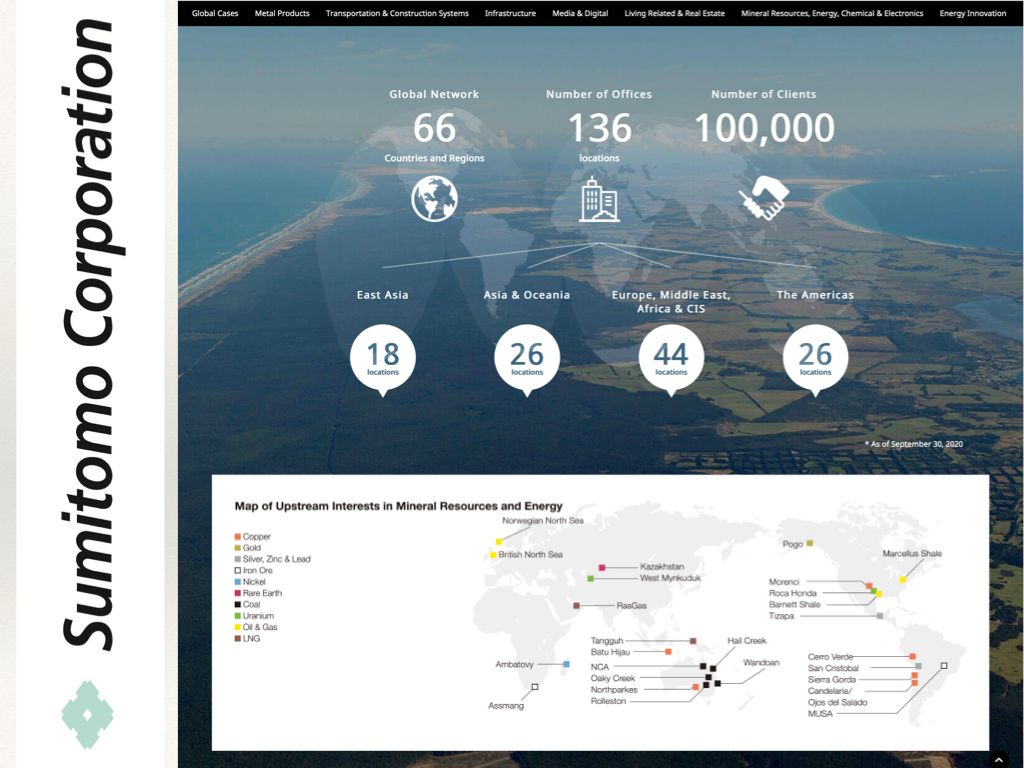Click the Wandoan label
The width and height of the screenshot is (1024, 768).
coord(761,662)
